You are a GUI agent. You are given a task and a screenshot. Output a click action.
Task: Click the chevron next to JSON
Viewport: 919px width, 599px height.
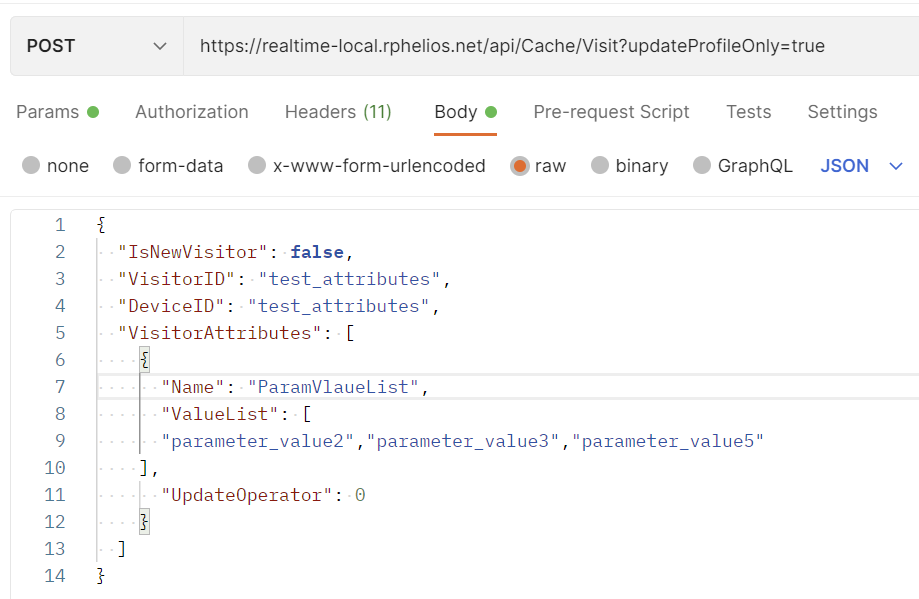896,166
